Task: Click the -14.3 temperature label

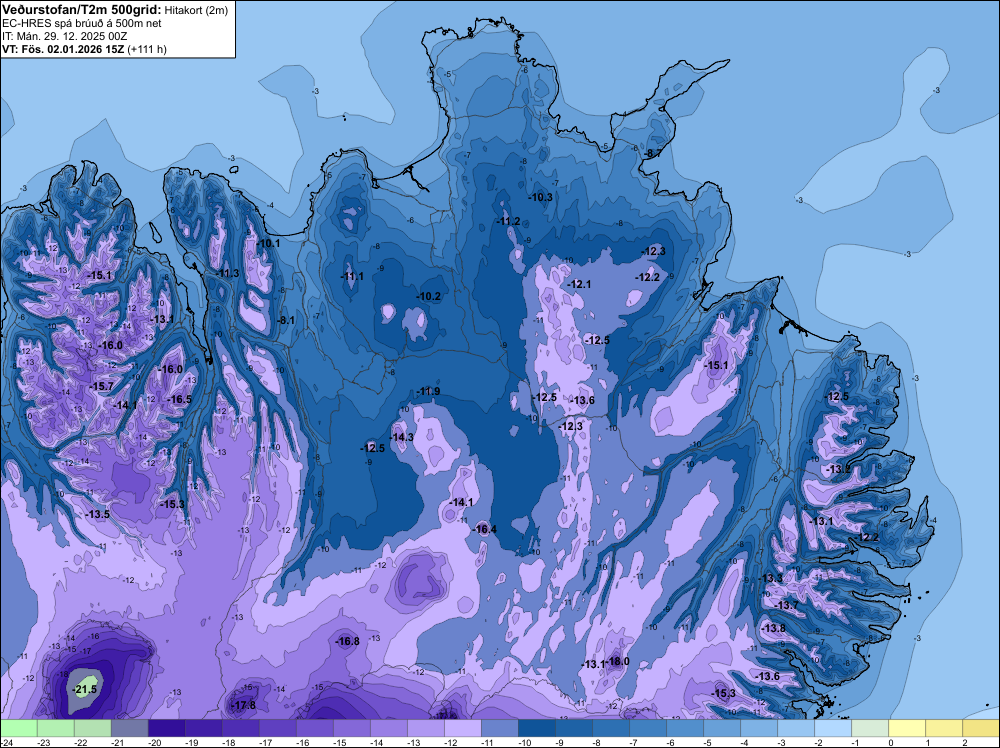Action: tap(402, 437)
